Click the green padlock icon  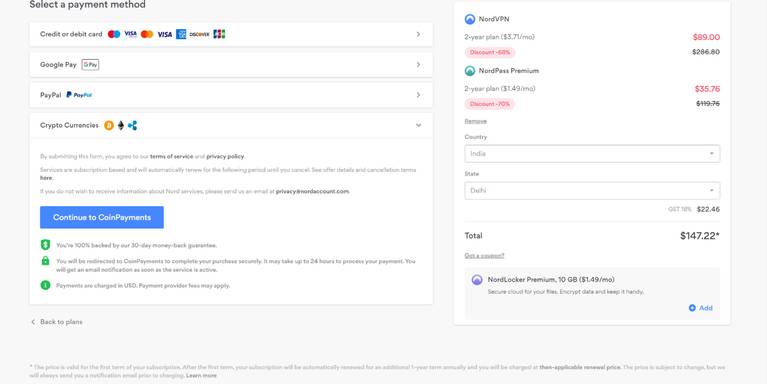[45, 261]
